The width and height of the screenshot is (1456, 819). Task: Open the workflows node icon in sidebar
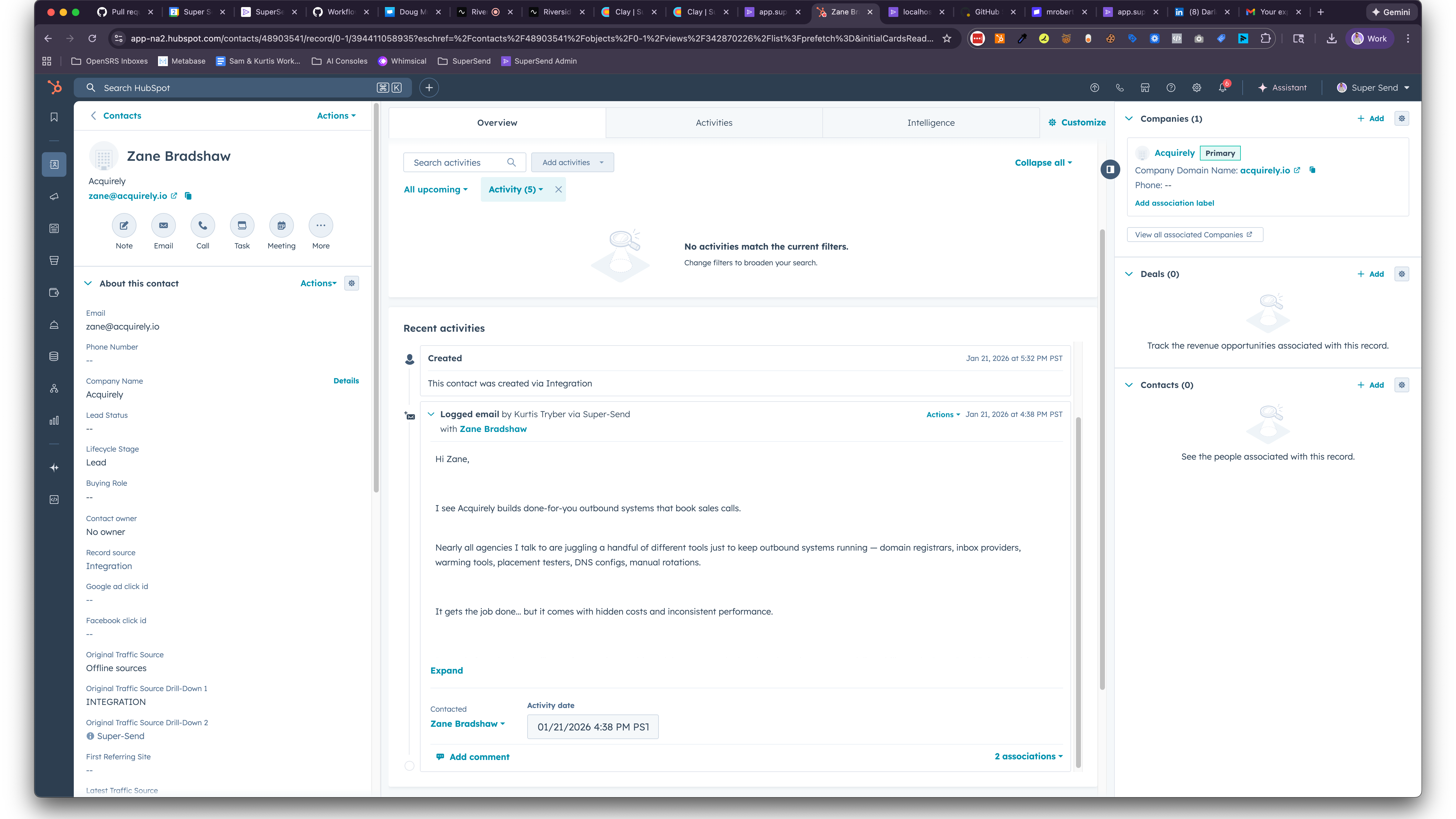pyautogui.click(x=54, y=388)
